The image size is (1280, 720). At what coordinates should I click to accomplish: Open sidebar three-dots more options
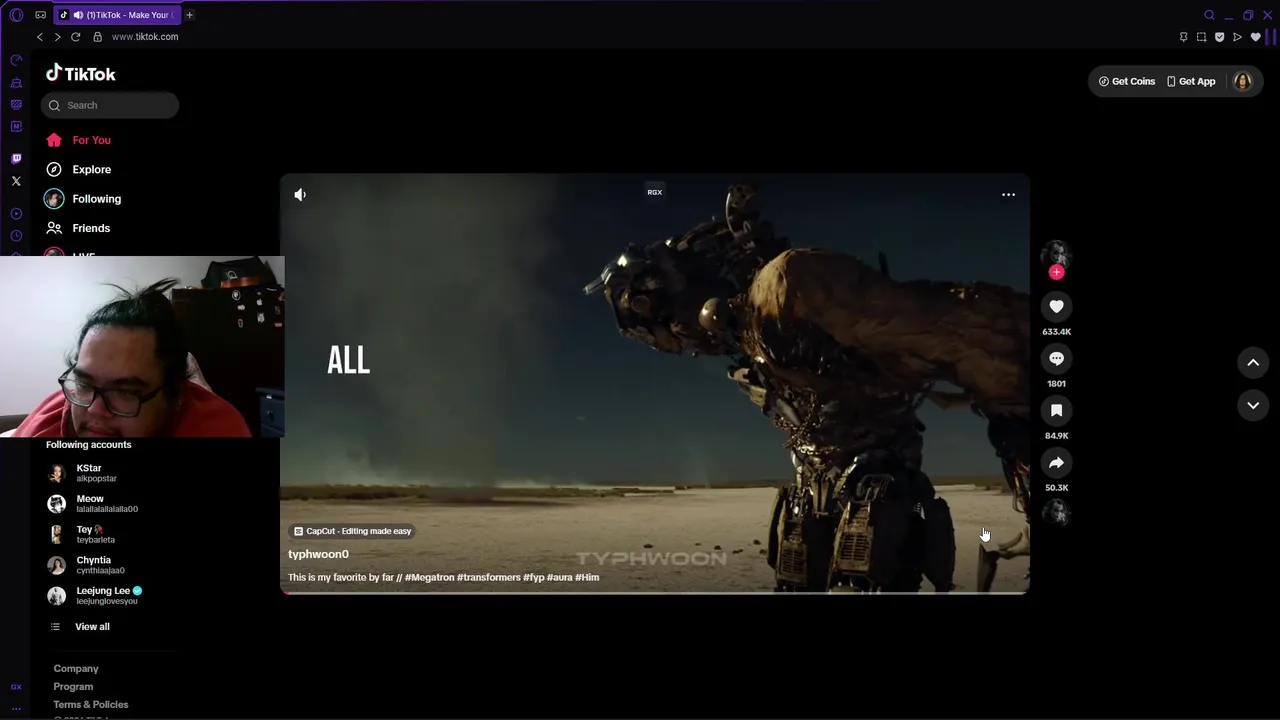tap(16, 708)
